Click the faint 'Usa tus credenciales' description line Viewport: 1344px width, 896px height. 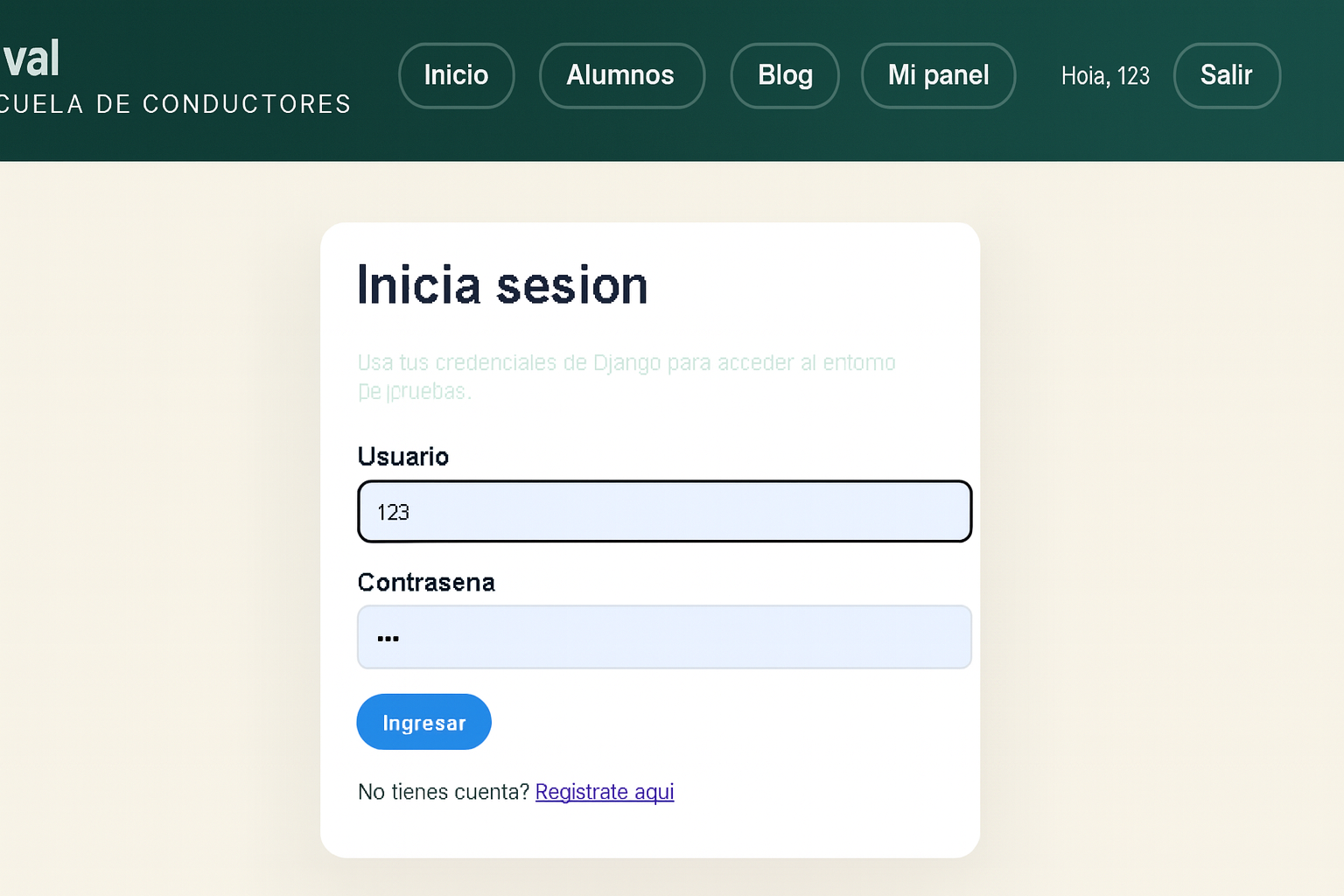click(x=626, y=362)
